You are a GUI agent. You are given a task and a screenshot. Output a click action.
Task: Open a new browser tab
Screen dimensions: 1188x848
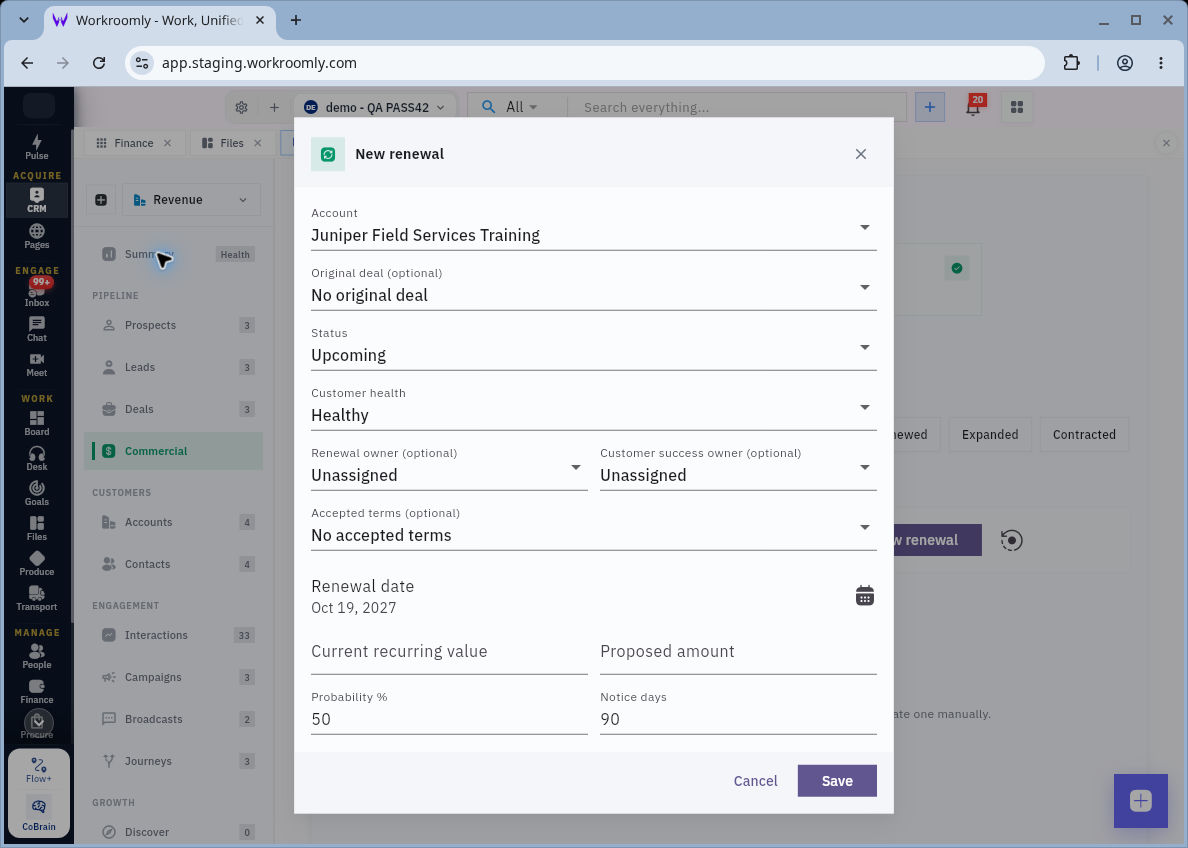[295, 20]
